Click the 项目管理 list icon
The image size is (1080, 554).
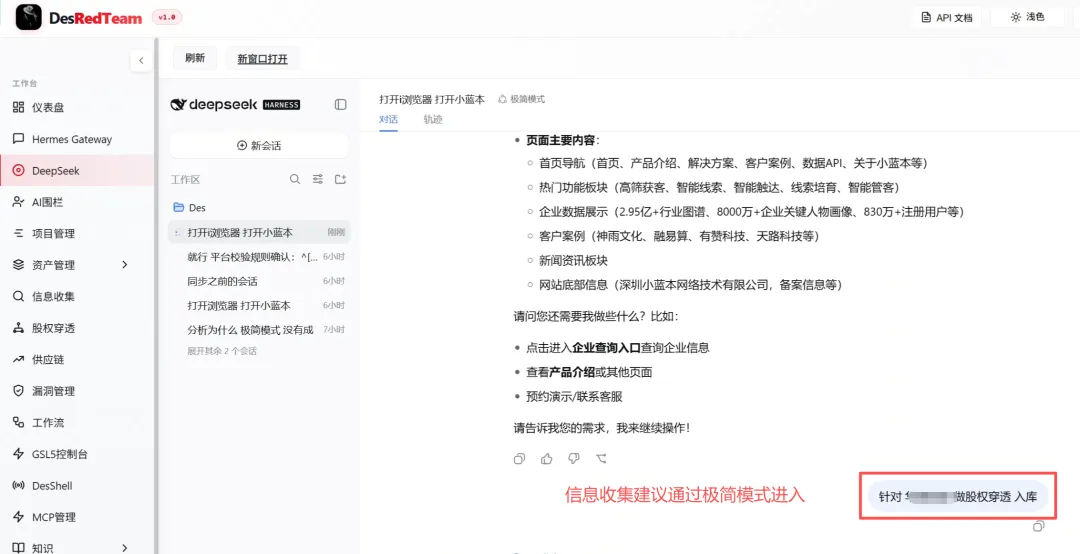tap(19, 234)
